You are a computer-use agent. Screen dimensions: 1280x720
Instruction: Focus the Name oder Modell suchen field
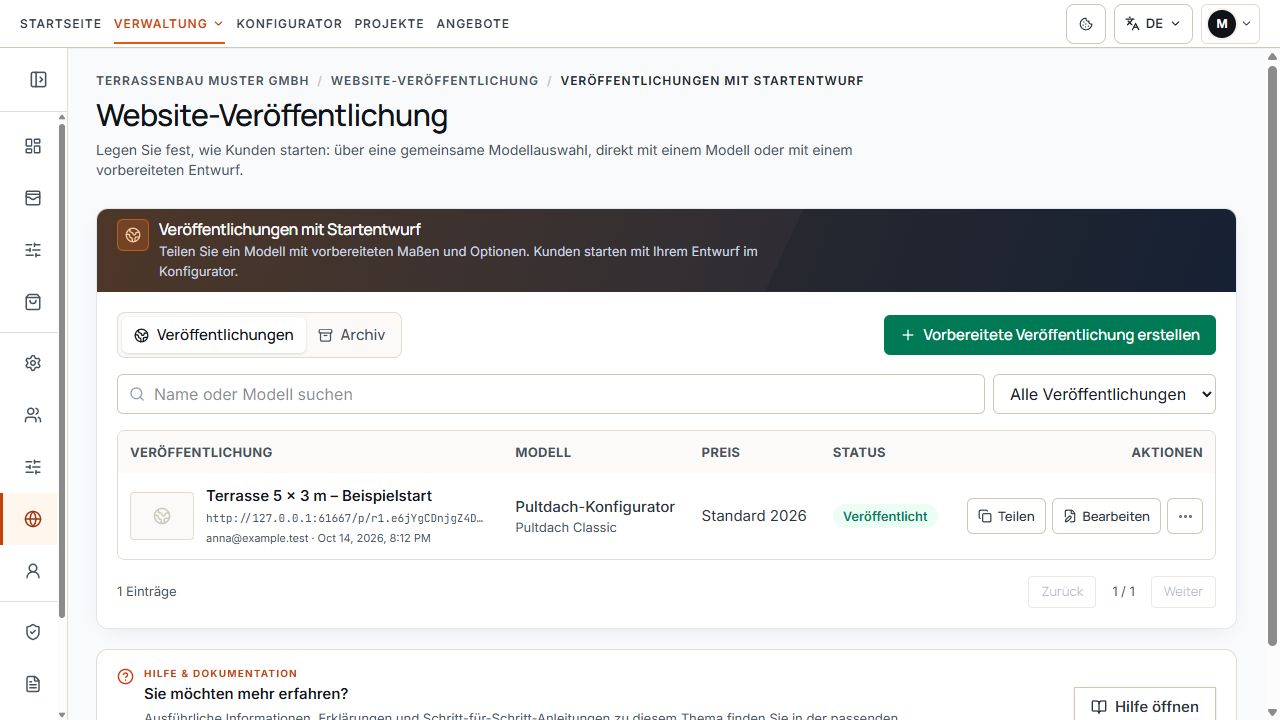pyautogui.click(x=551, y=394)
